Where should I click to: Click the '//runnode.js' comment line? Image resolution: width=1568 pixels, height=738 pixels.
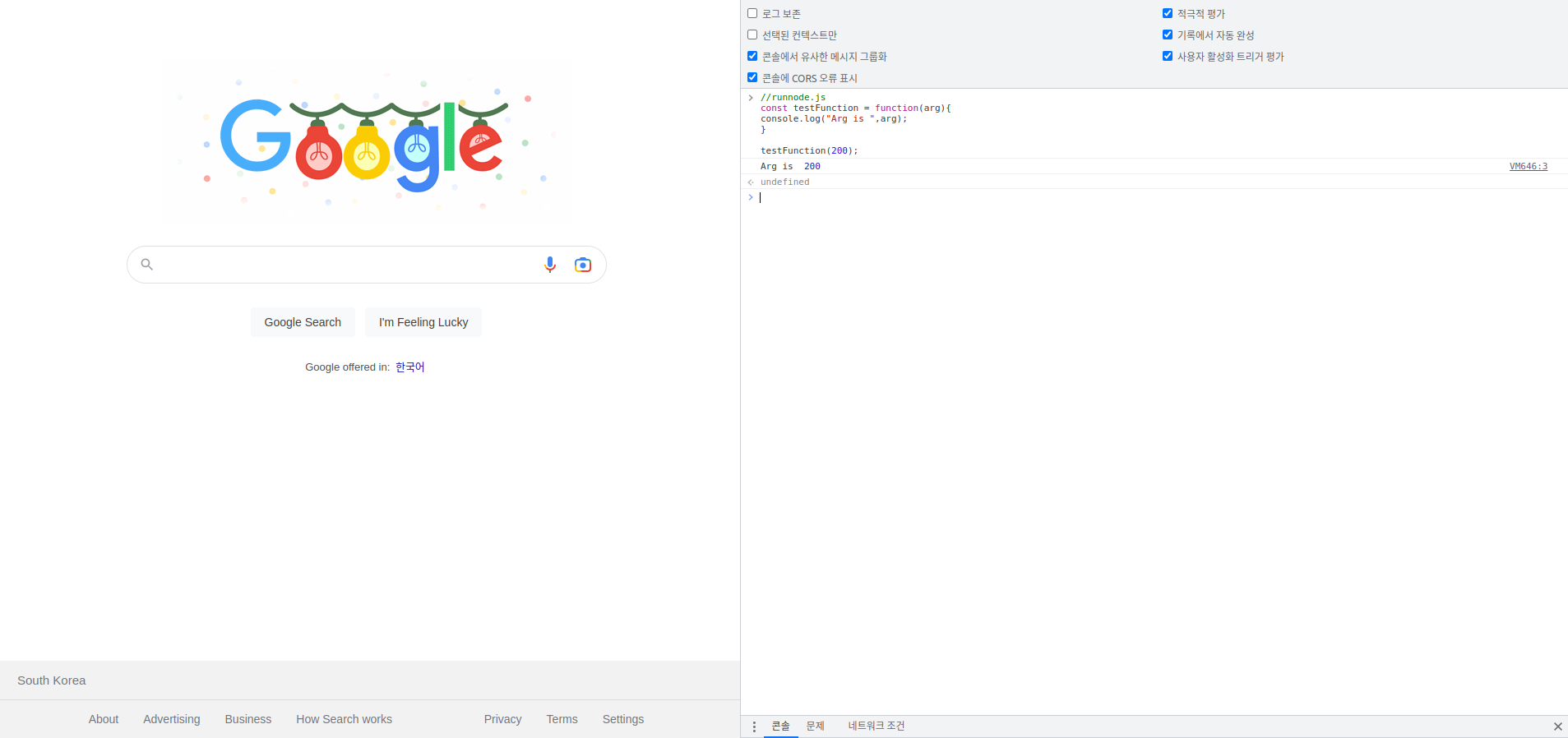pos(793,97)
